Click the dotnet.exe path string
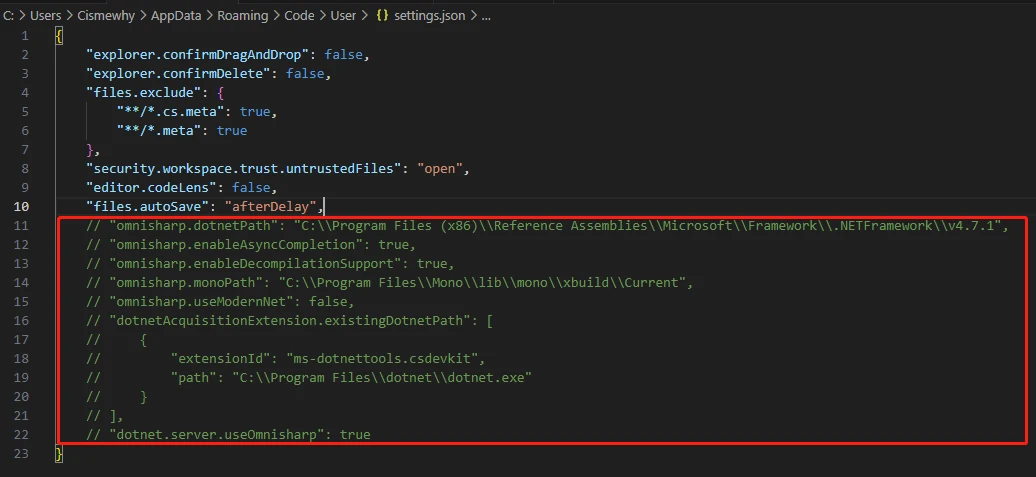The width and height of the screenshot is (1036, 477). click(382, 377)
